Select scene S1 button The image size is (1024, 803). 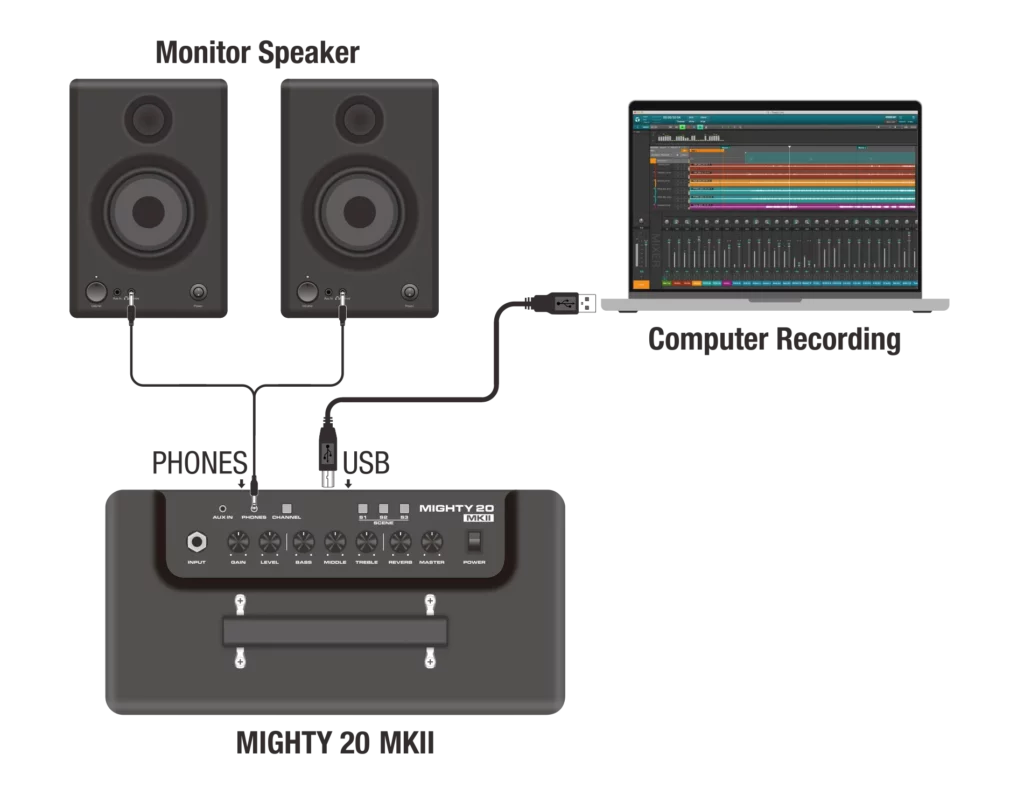(362, 508)
